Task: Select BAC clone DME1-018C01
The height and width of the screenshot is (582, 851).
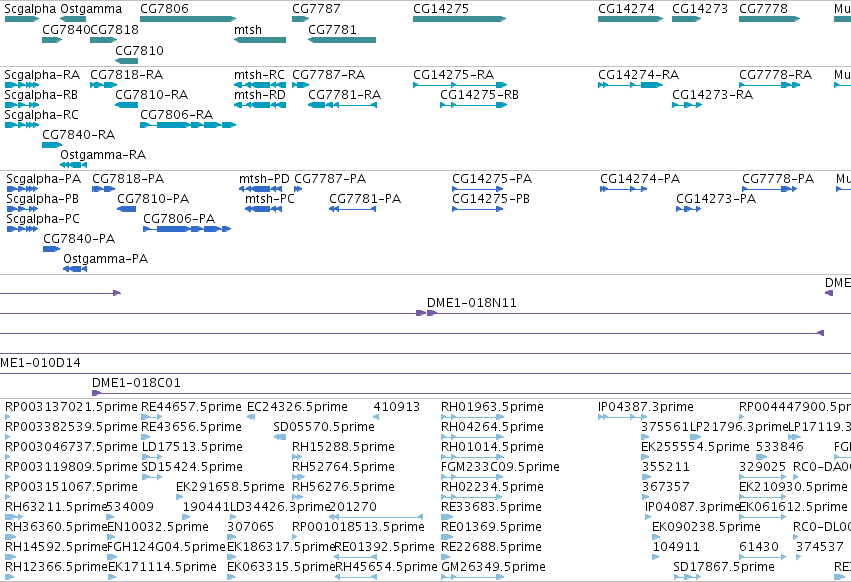Action: [136, 383]
